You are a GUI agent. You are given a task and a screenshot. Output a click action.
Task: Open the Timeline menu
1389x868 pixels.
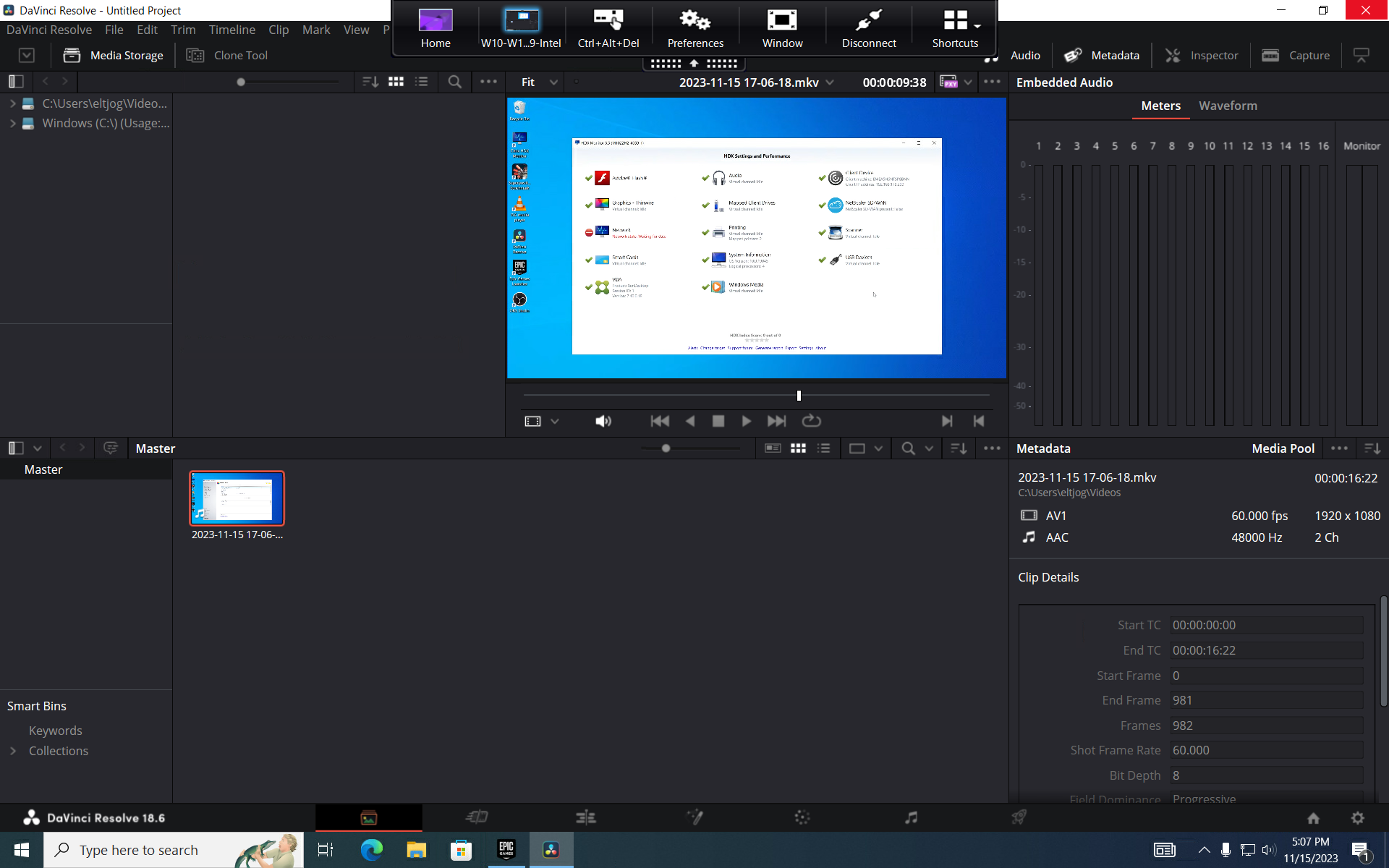(231, 30)
